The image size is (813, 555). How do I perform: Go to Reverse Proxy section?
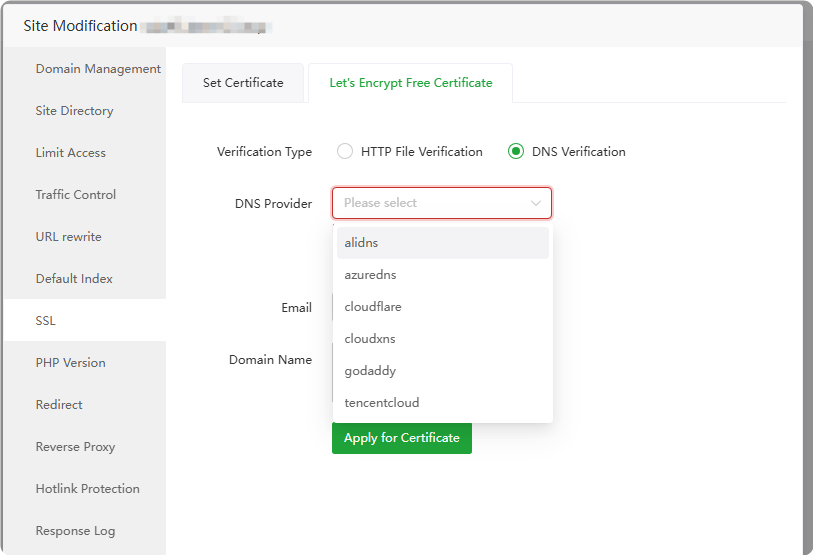pyautogui.click(x=76, y=447)
